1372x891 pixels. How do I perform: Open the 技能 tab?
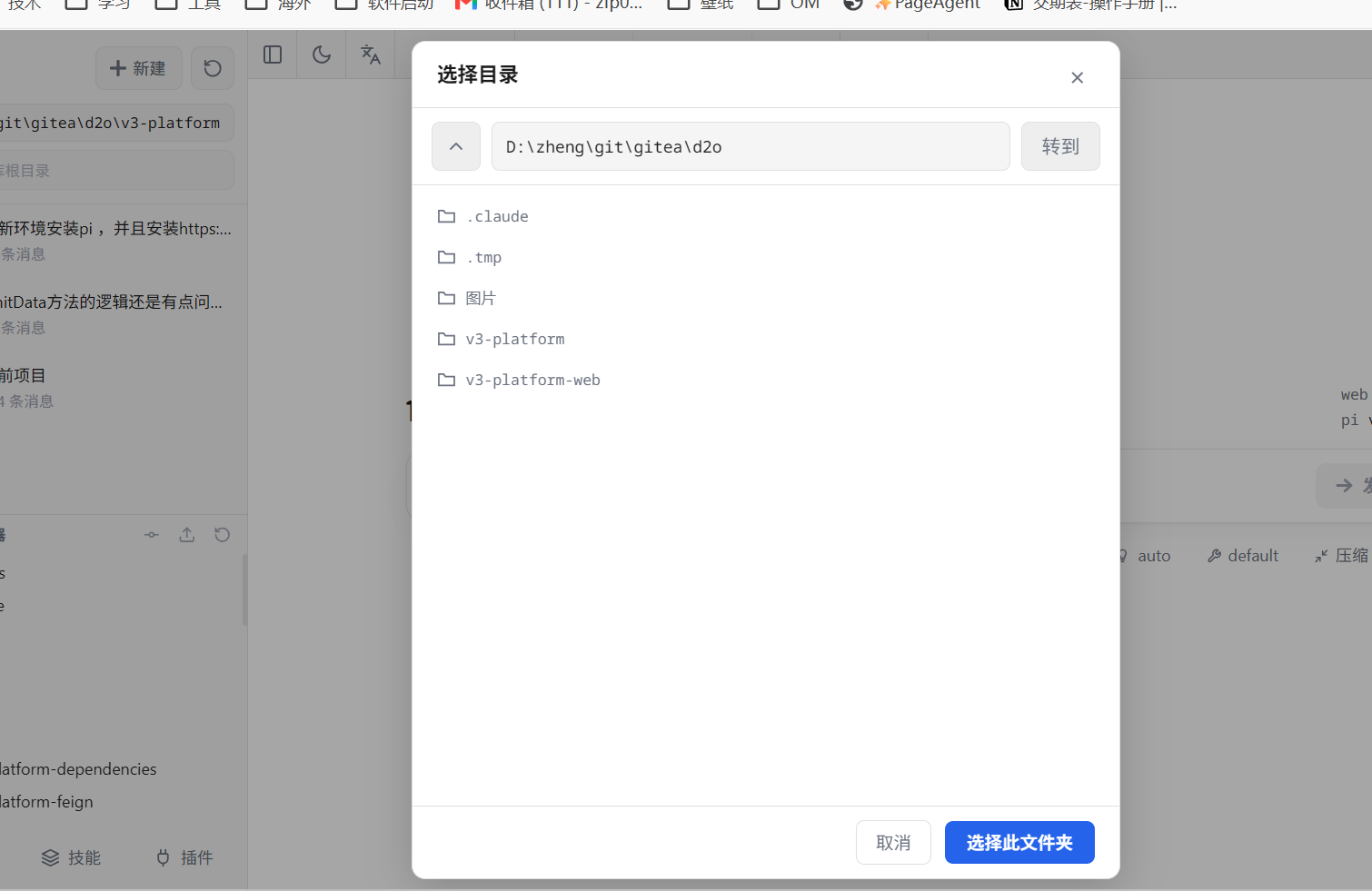point(72,857)
